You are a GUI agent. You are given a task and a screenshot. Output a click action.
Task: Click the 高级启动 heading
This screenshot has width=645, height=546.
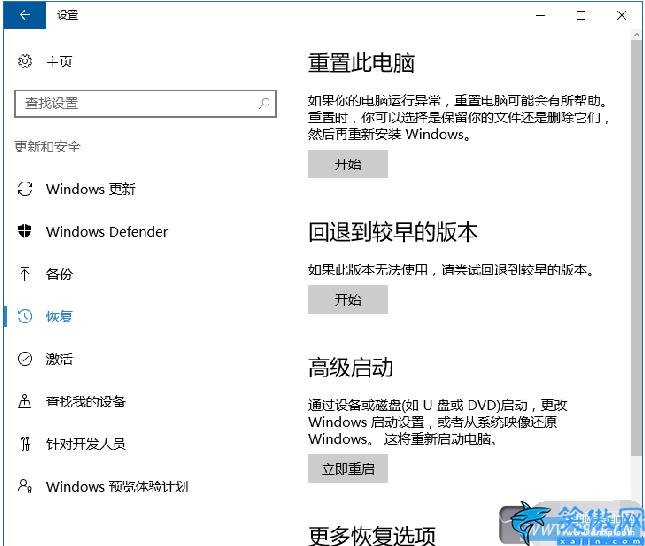(350, 367)
